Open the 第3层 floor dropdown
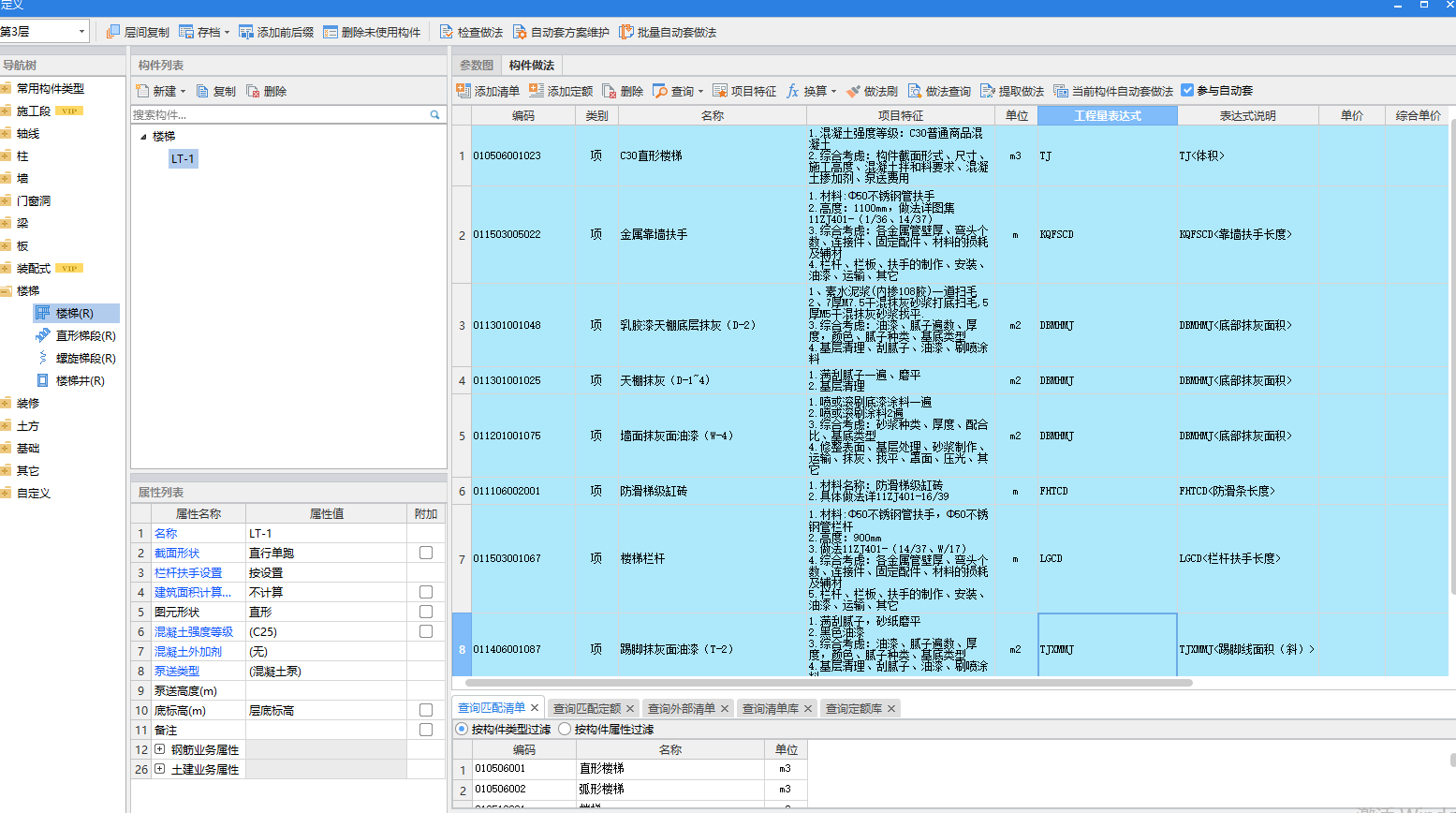 (81, 32)
